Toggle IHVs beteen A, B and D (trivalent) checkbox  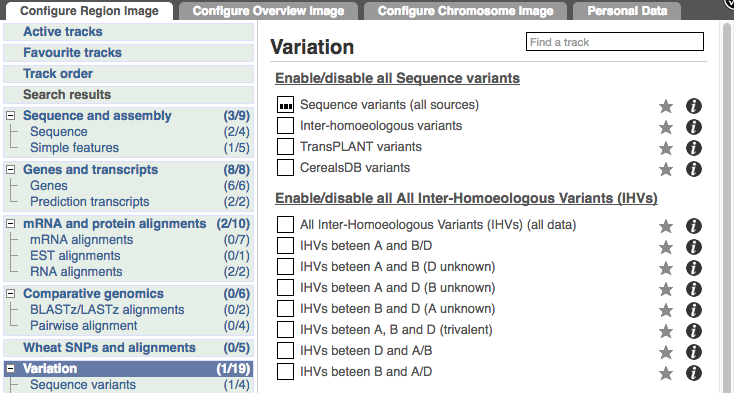pos(285,329)
